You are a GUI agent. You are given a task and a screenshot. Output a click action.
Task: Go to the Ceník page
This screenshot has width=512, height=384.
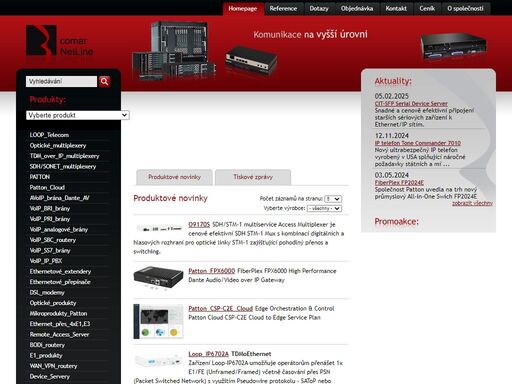[427, 8]
